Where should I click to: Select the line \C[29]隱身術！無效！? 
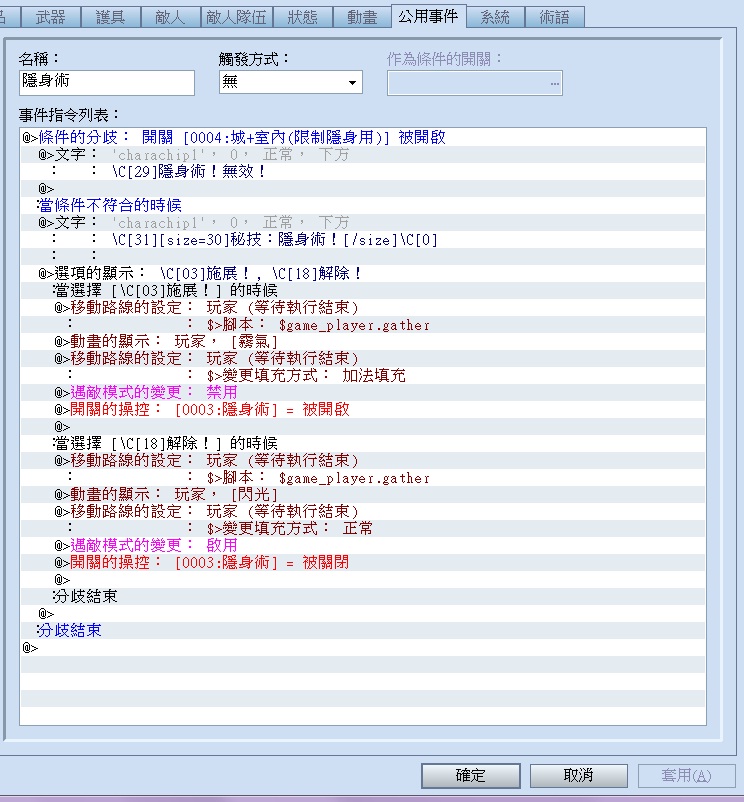363,171
